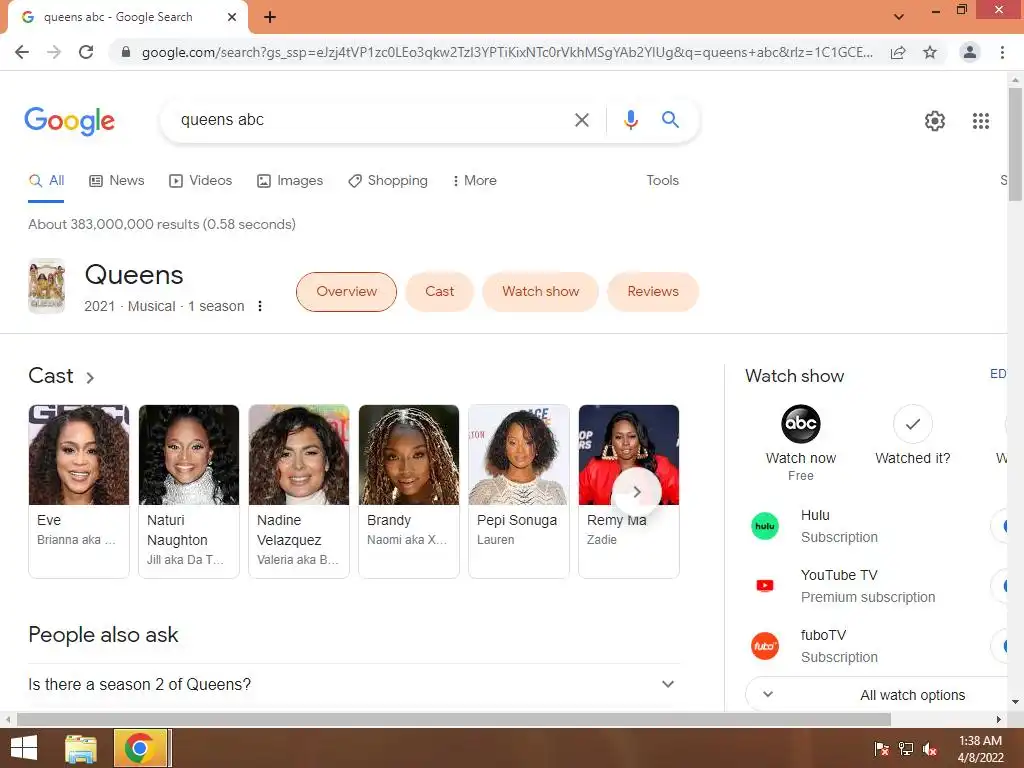The height and width of the screenshot is (768, 1024).
Task: Open the Google apps grid
Action: (x=980, y=121)
